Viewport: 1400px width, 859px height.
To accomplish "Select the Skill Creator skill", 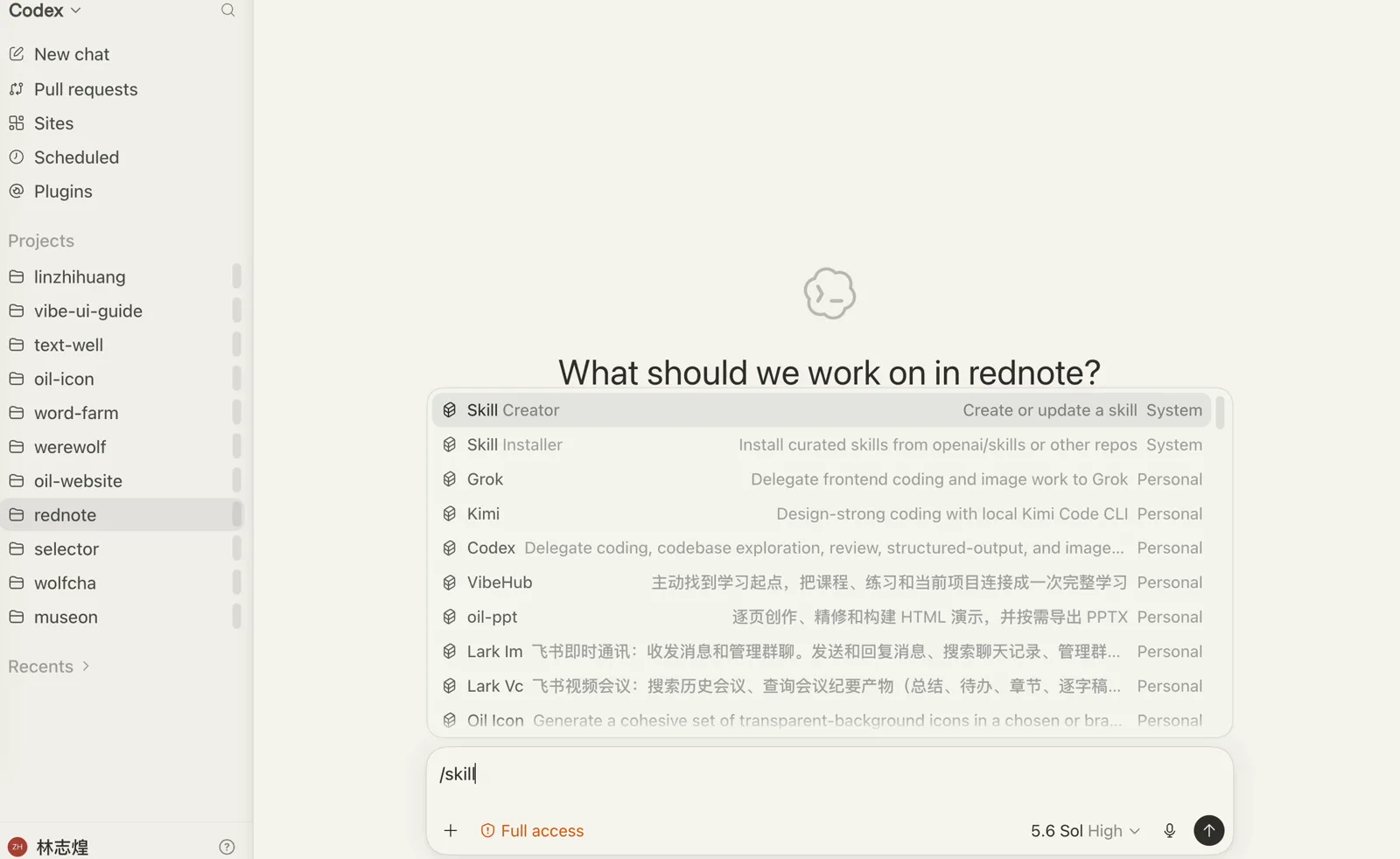I will coord(822,410).
